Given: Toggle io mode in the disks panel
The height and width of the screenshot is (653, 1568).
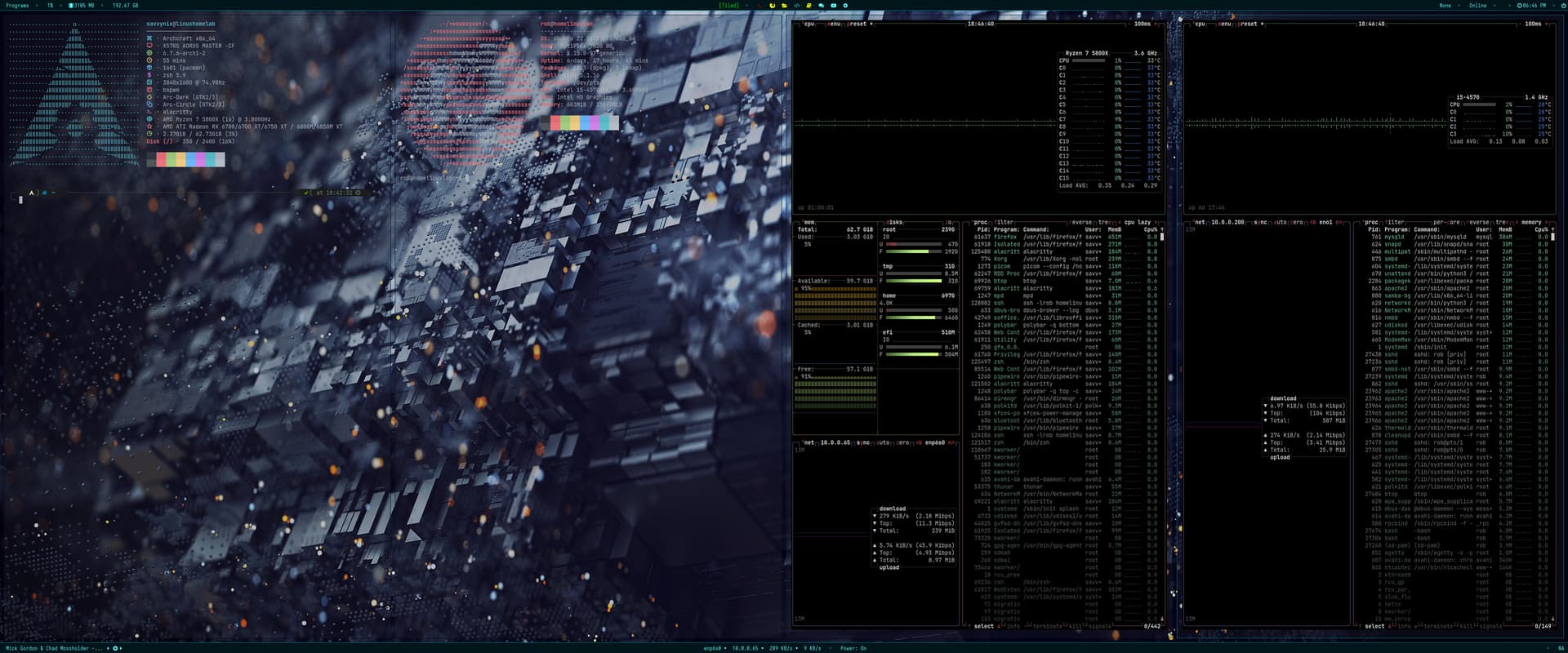Looking at the screenshot, I should click(x=948, y=222).
